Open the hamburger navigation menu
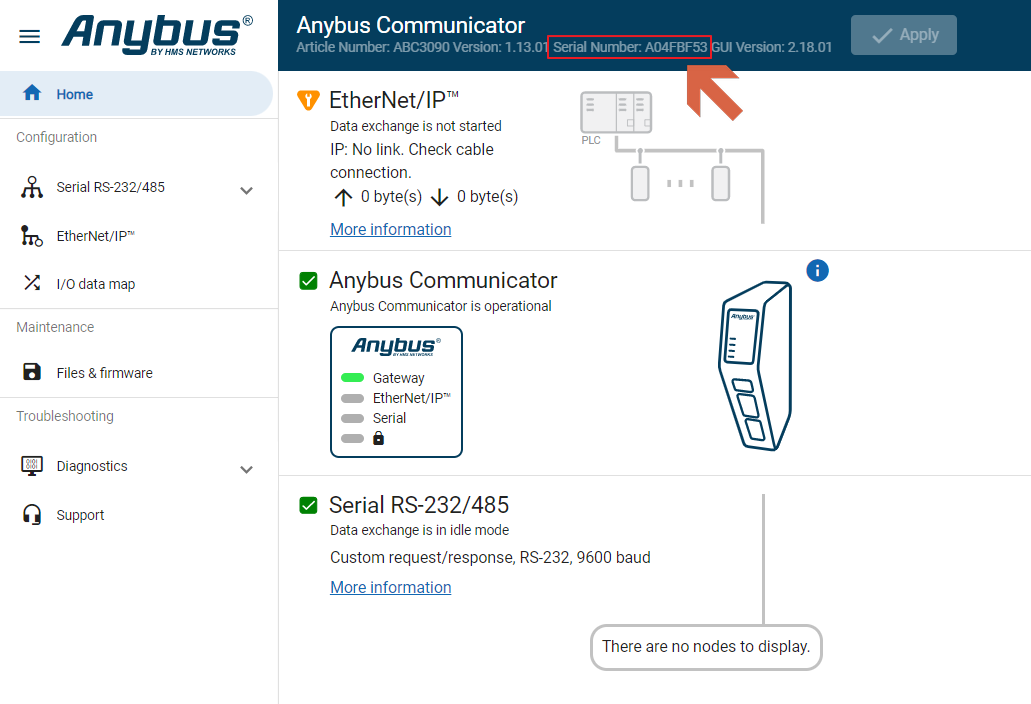 30,36
